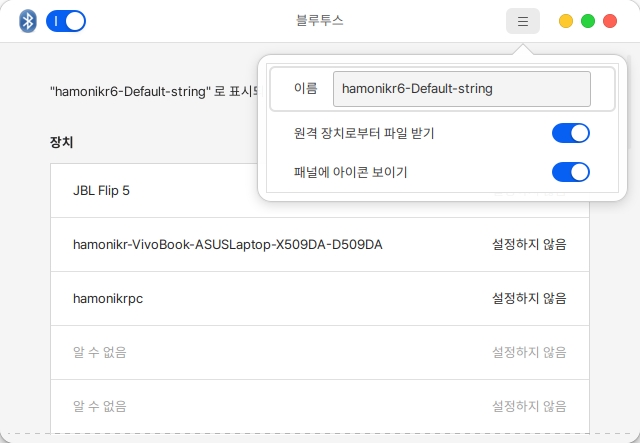The width and height of the screenshot is (640, 443).
Task: Toggle the main Bluetooth power switch
Action: (66, 21)
